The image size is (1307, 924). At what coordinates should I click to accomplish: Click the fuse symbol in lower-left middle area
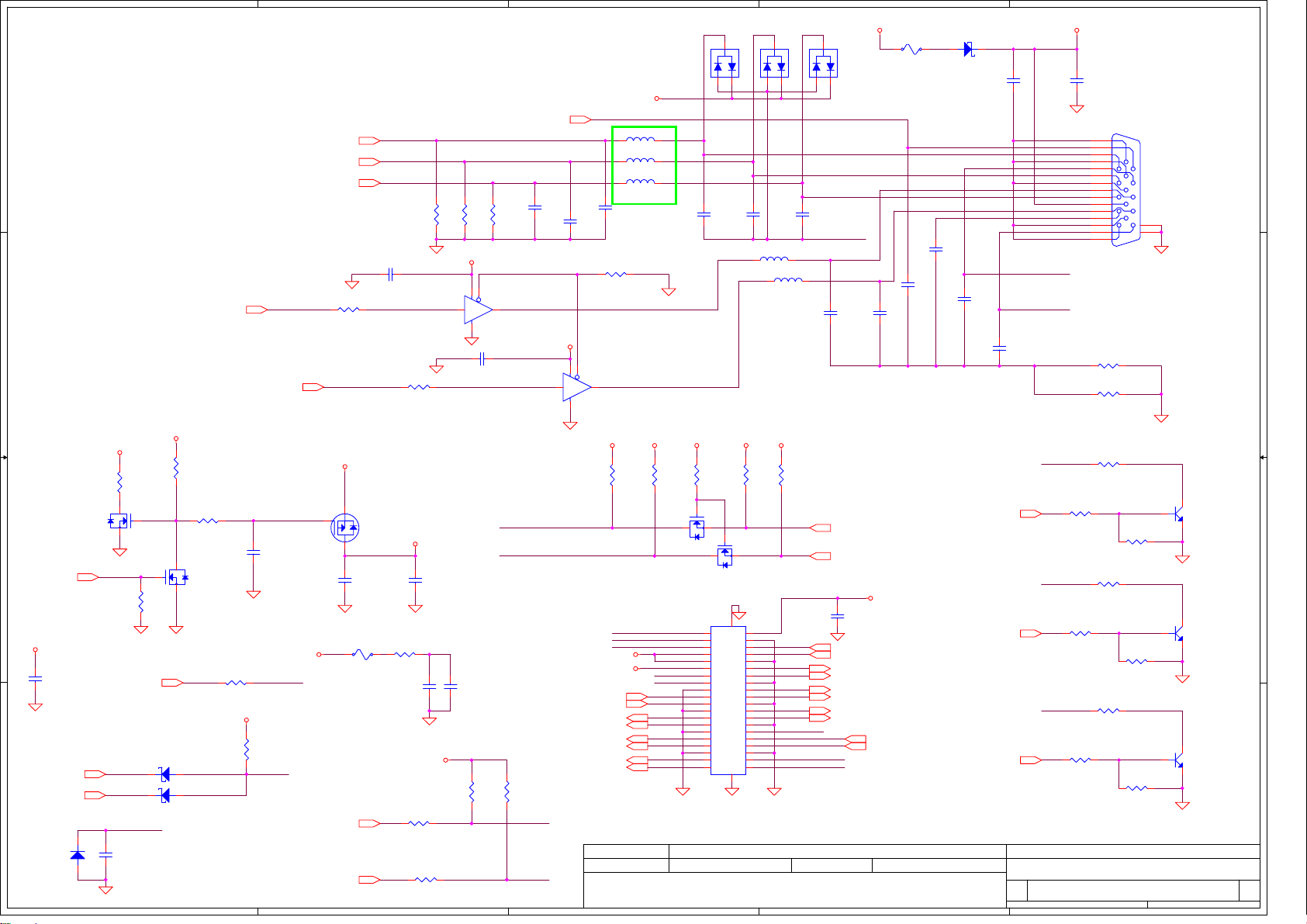pyautogui.click(x=361, y=655)
